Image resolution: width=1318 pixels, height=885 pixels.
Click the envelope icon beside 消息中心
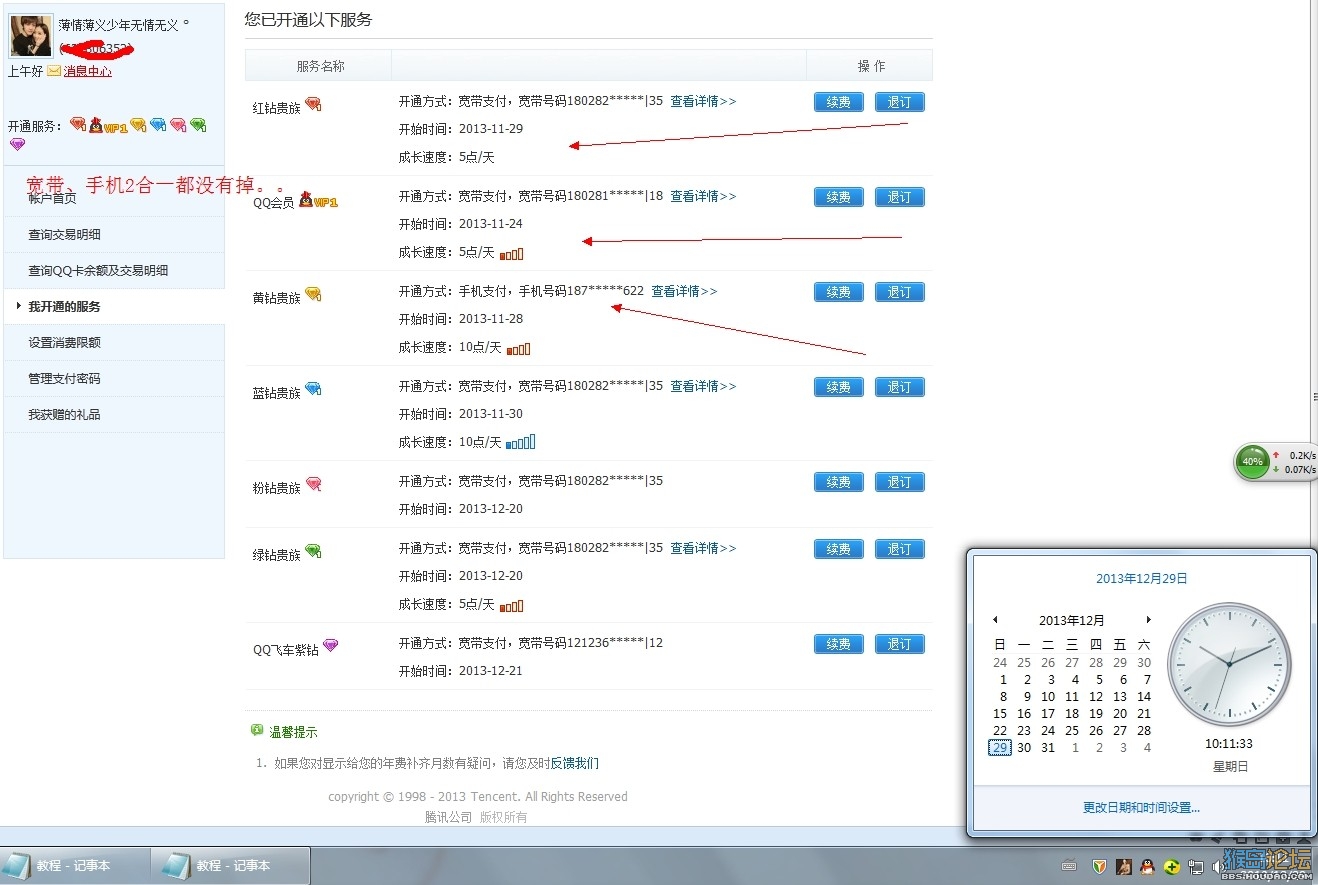tap(54, 71)
